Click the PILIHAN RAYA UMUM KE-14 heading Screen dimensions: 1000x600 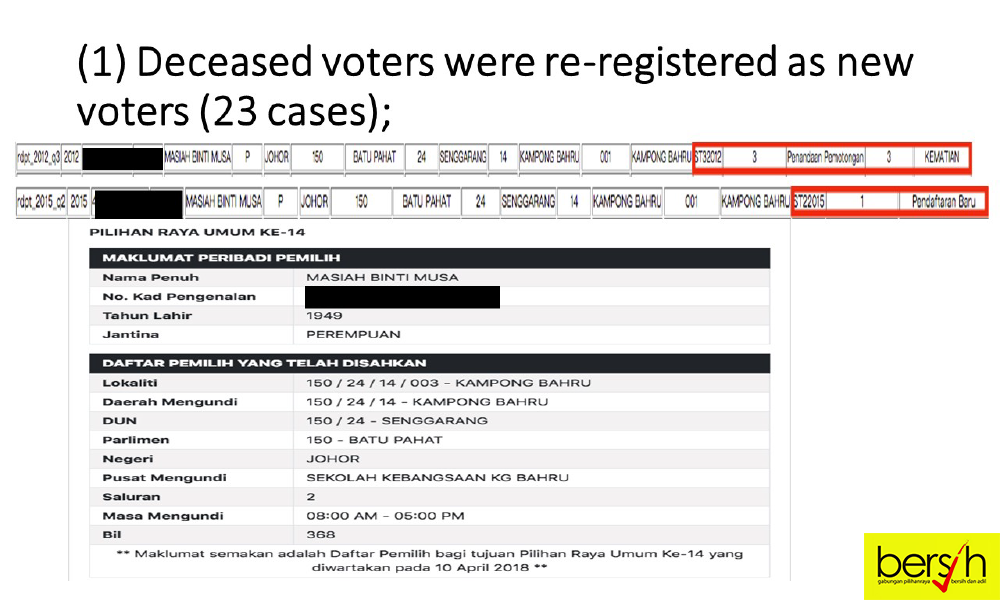pos(197,233)
